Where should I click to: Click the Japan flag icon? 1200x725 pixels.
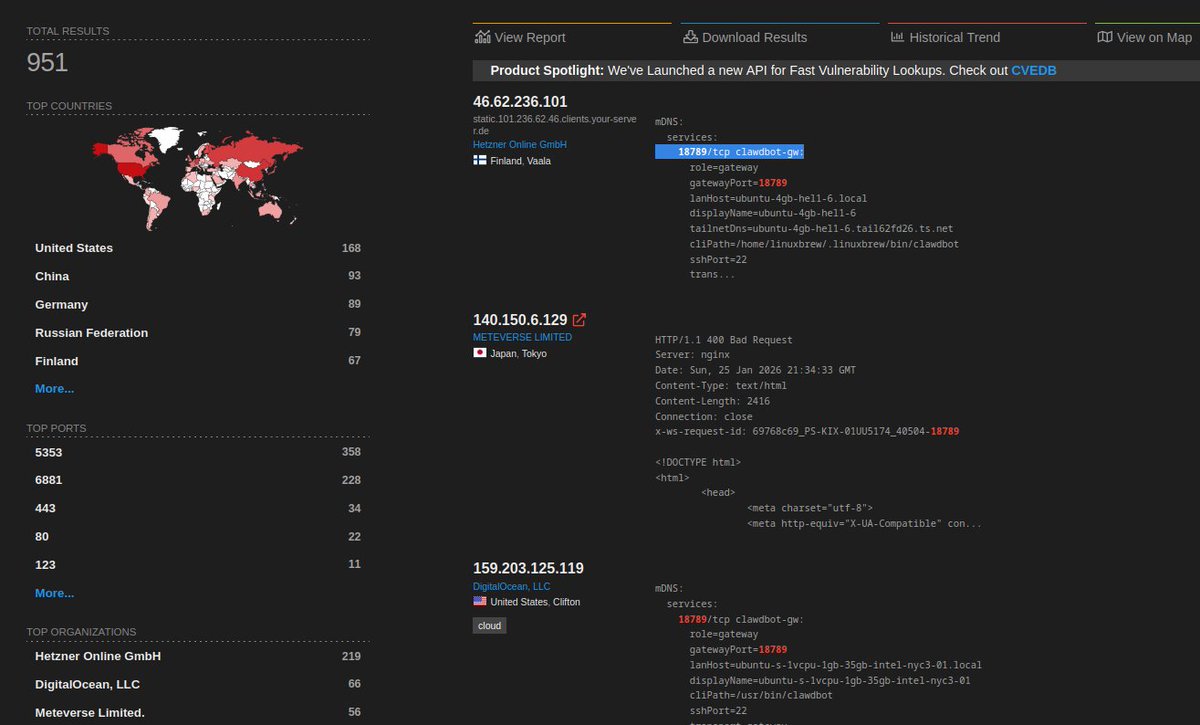[480, 353]
